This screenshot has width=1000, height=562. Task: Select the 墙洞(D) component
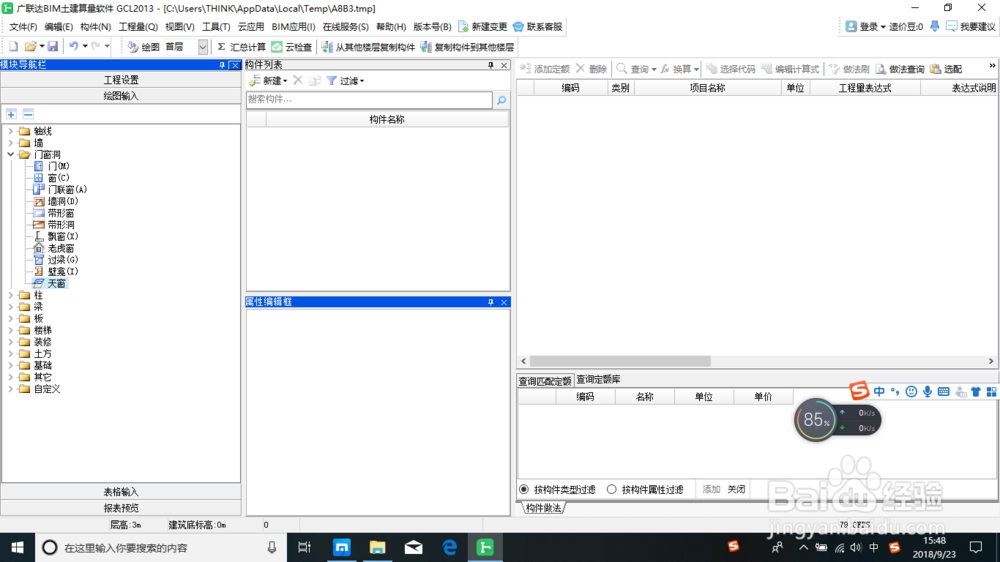coord(56,201)
